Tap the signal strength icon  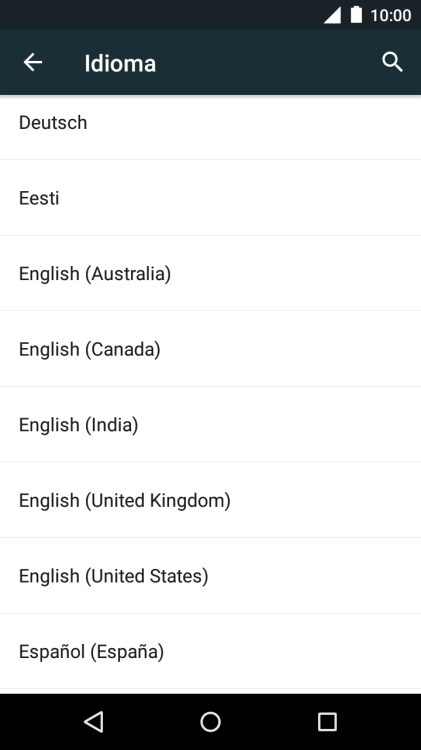[332, 15]
